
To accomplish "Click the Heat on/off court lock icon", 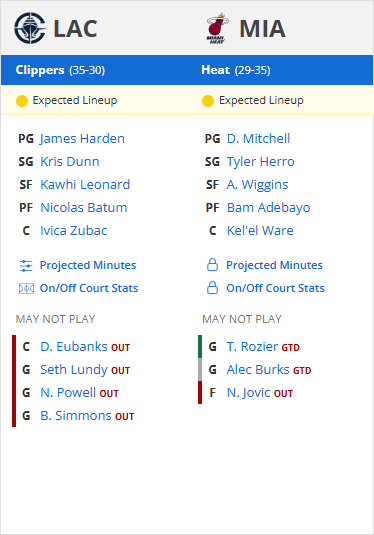I will click(x=213, y=288).
